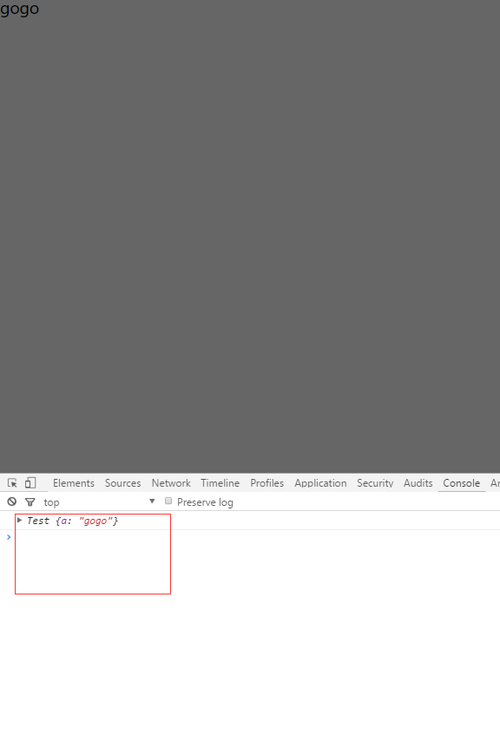
Task: Expand the logged Test object arrow
Action: (x=19, y=520)
